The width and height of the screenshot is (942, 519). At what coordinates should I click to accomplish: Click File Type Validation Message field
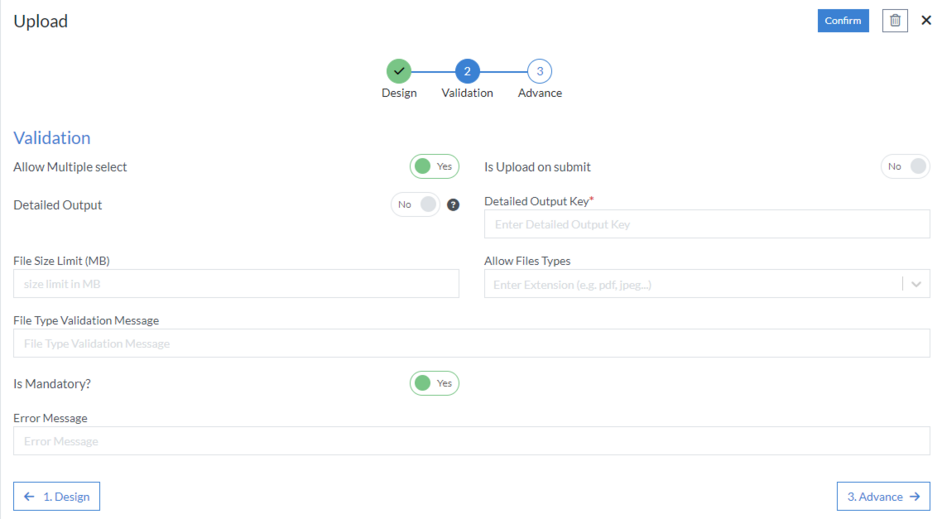pyautogui.click(x=471, y=343)
